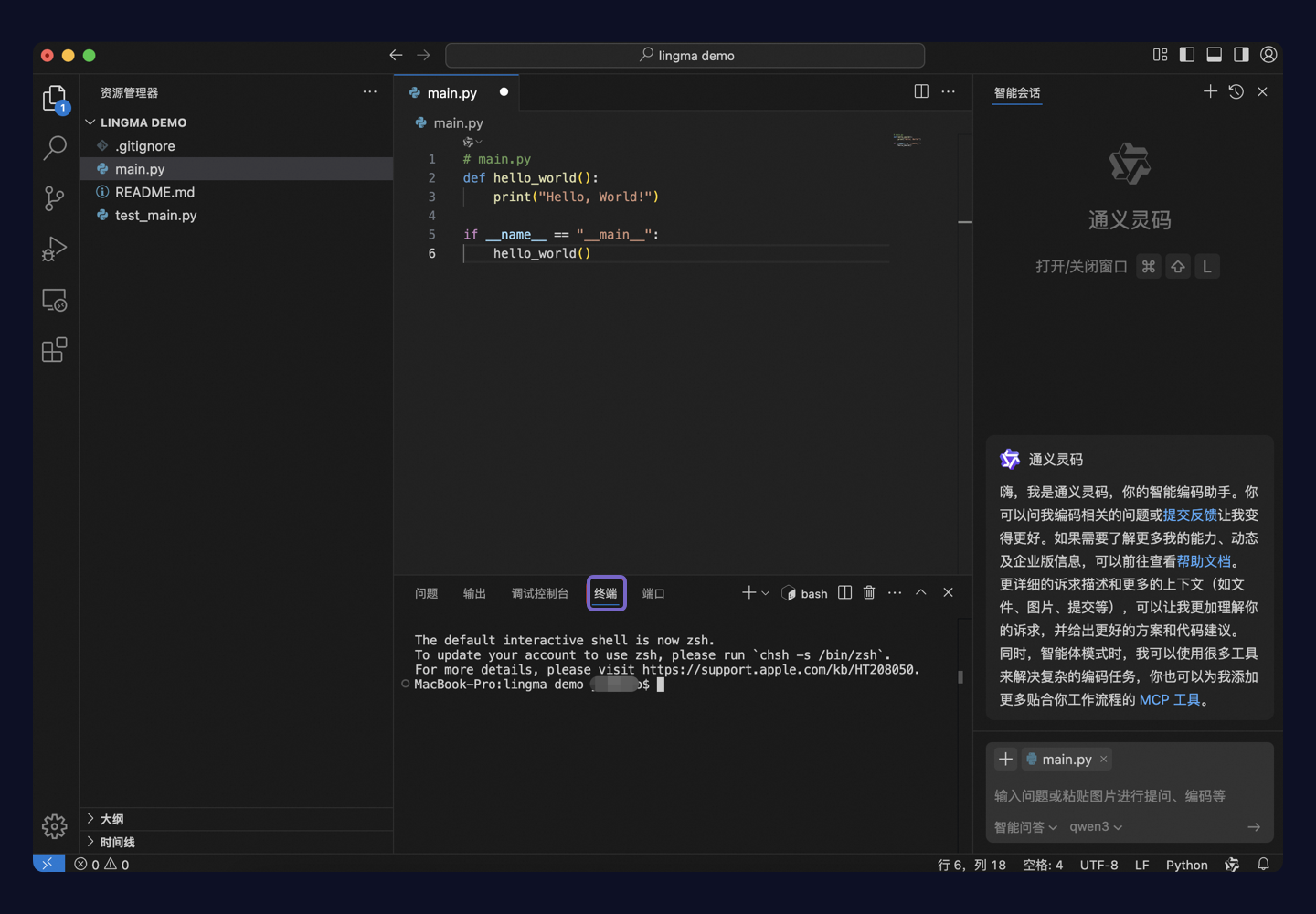The width and height of the screenshot is (1316, 914).
Task: Open editor more actions menu
Action: coord(949,91)
